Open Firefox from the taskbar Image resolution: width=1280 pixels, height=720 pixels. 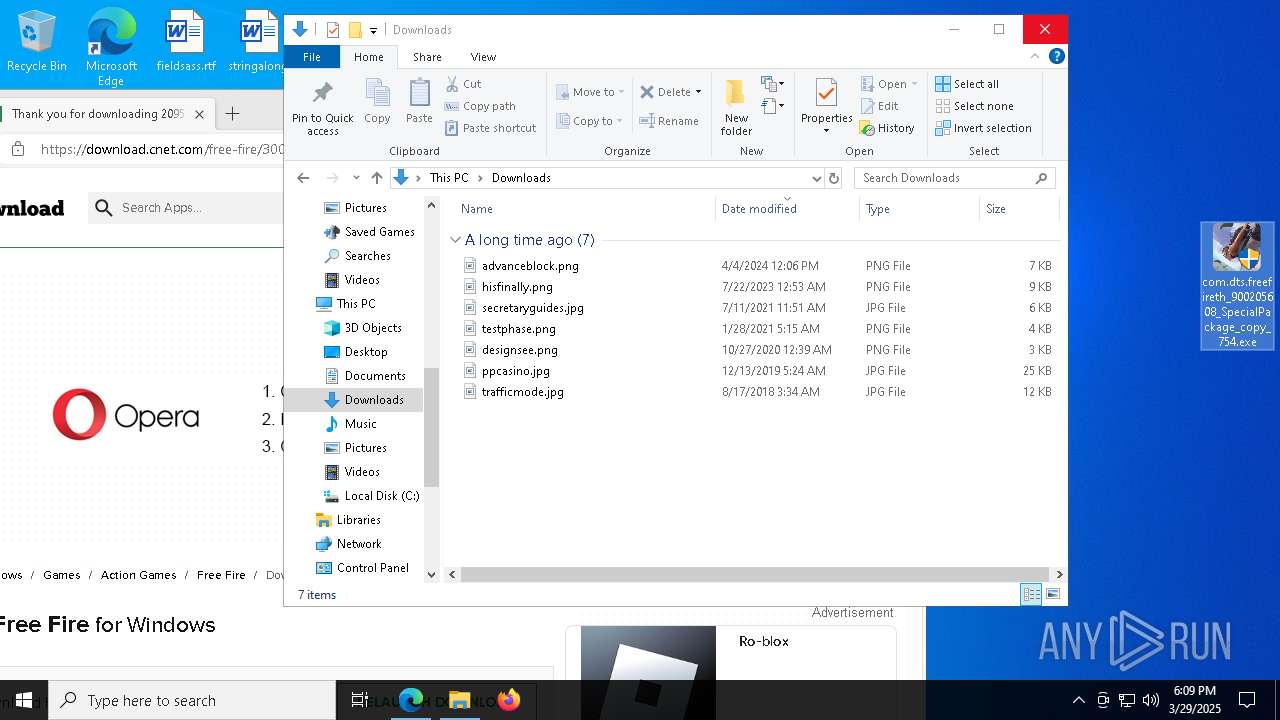click(508, 700)
